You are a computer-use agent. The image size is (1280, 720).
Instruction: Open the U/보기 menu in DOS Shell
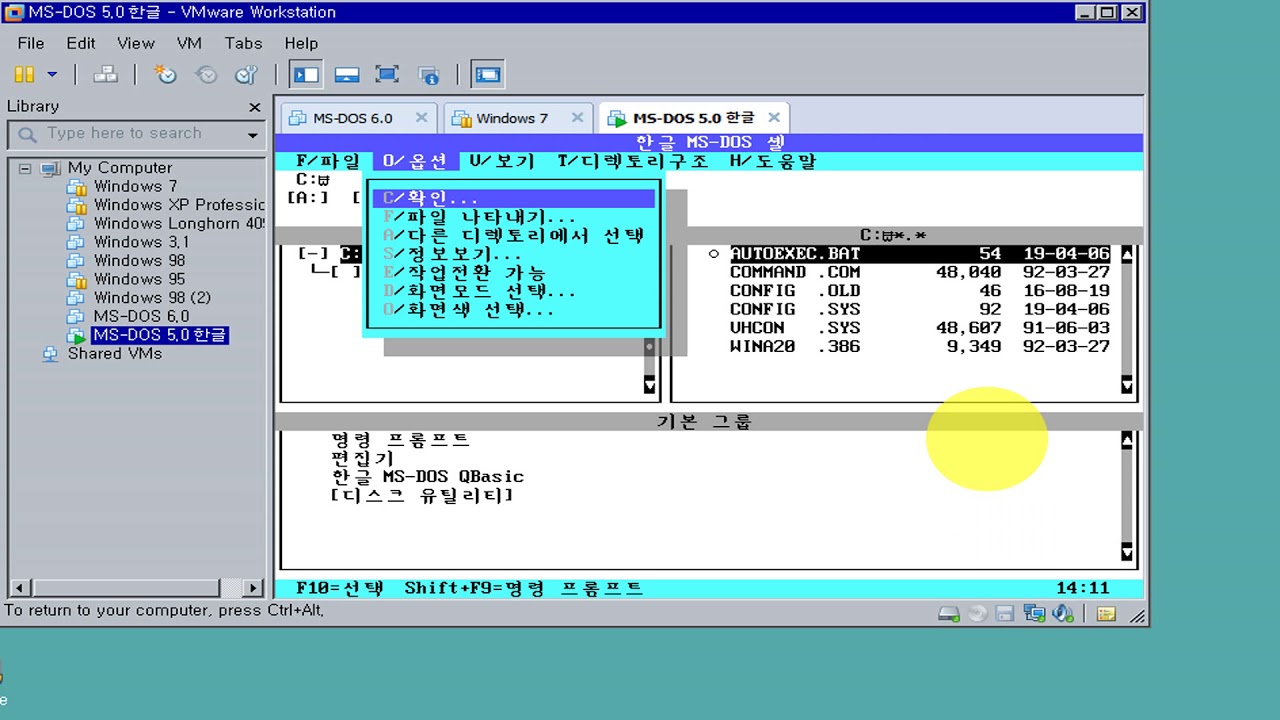coord(502,161)
